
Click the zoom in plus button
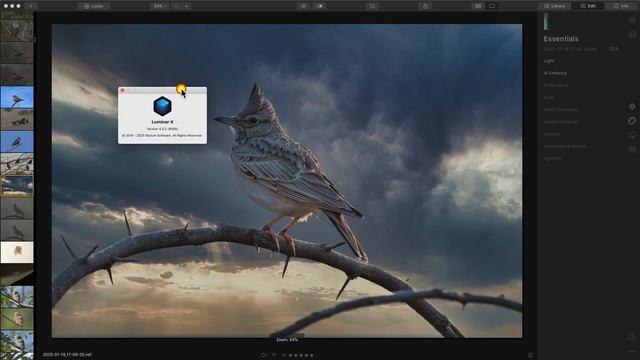pyautogui.click(x=186, y=6)
